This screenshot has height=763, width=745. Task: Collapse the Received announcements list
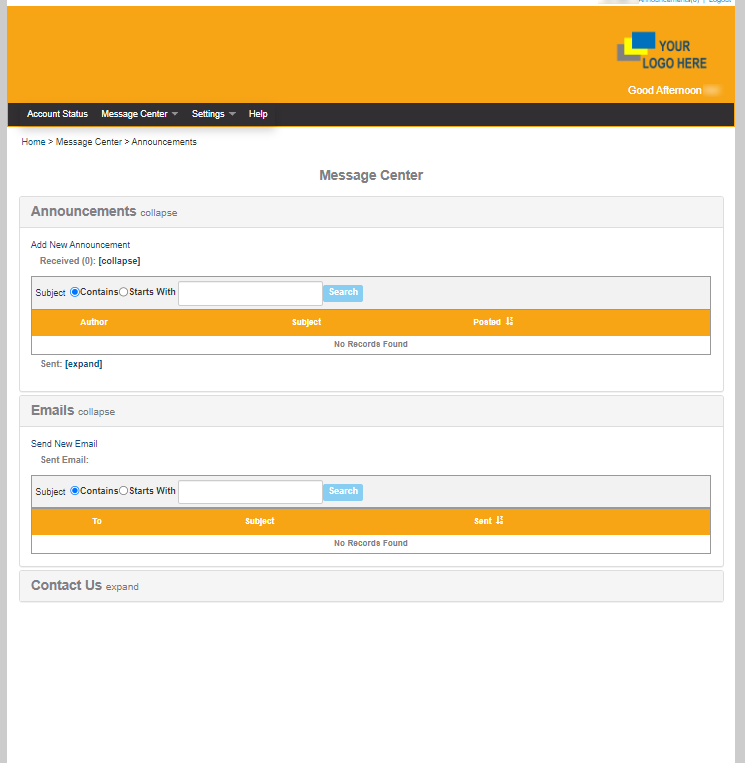[x=119, y=261]
